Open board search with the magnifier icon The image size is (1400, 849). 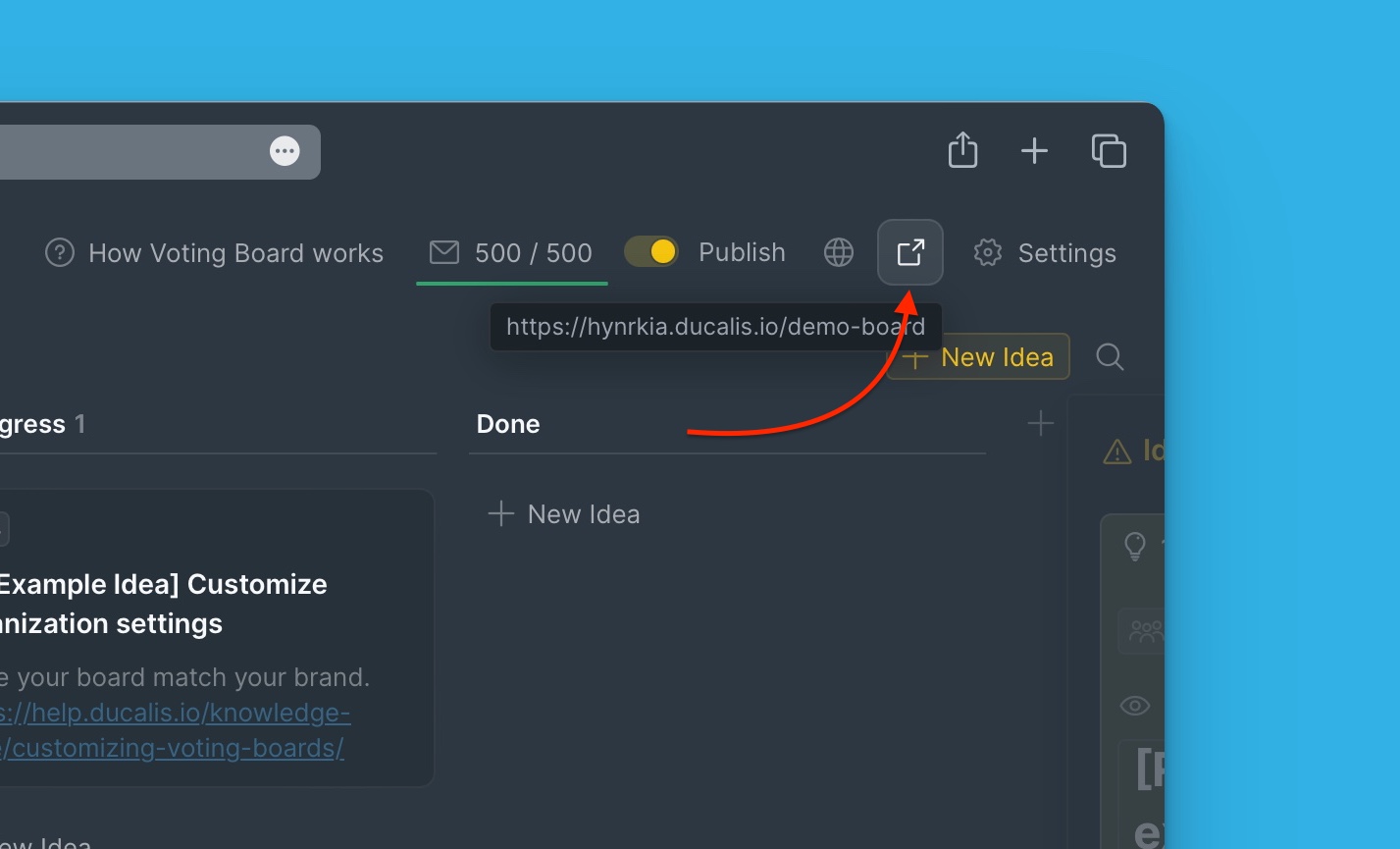pos(1110,356)
